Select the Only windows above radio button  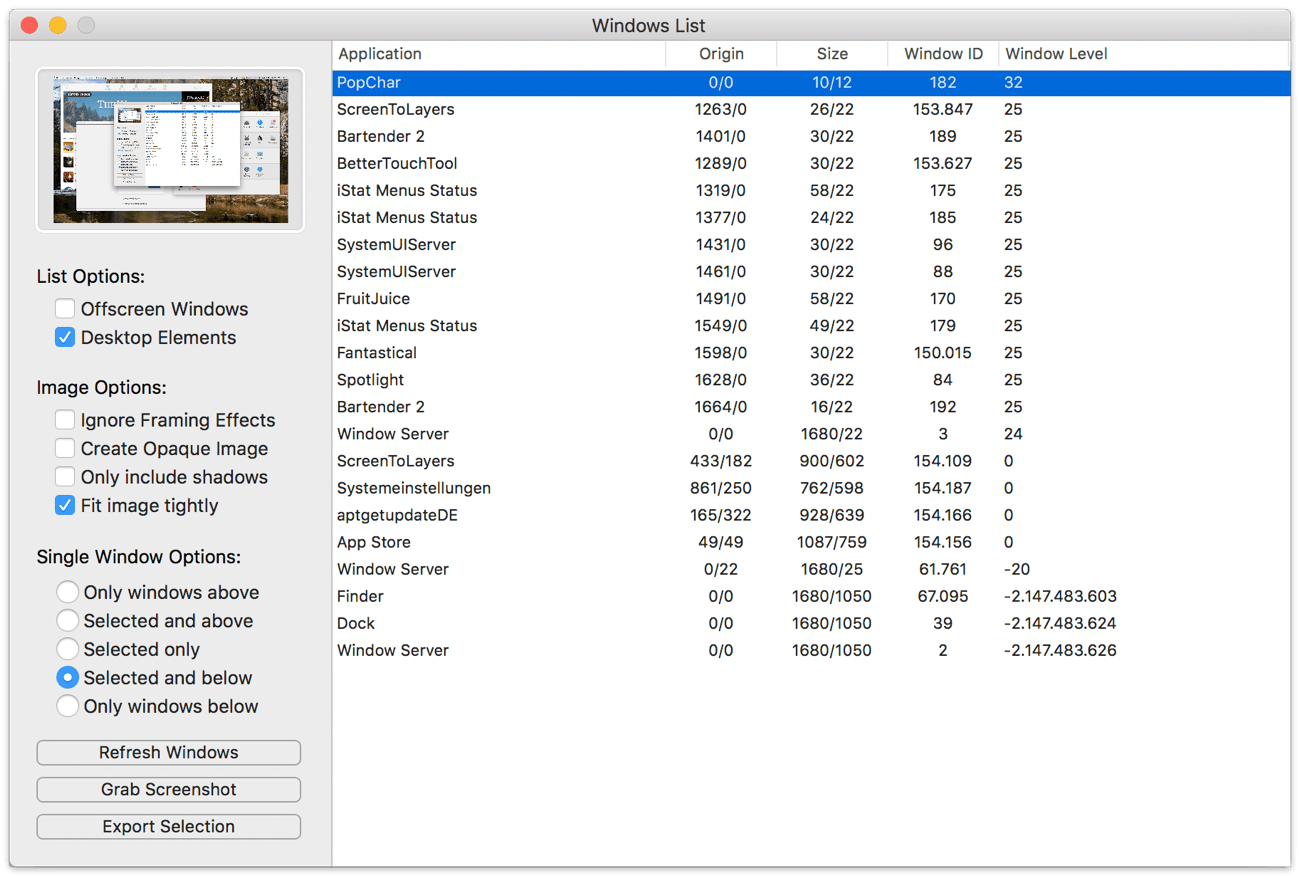tap(67, 592)
